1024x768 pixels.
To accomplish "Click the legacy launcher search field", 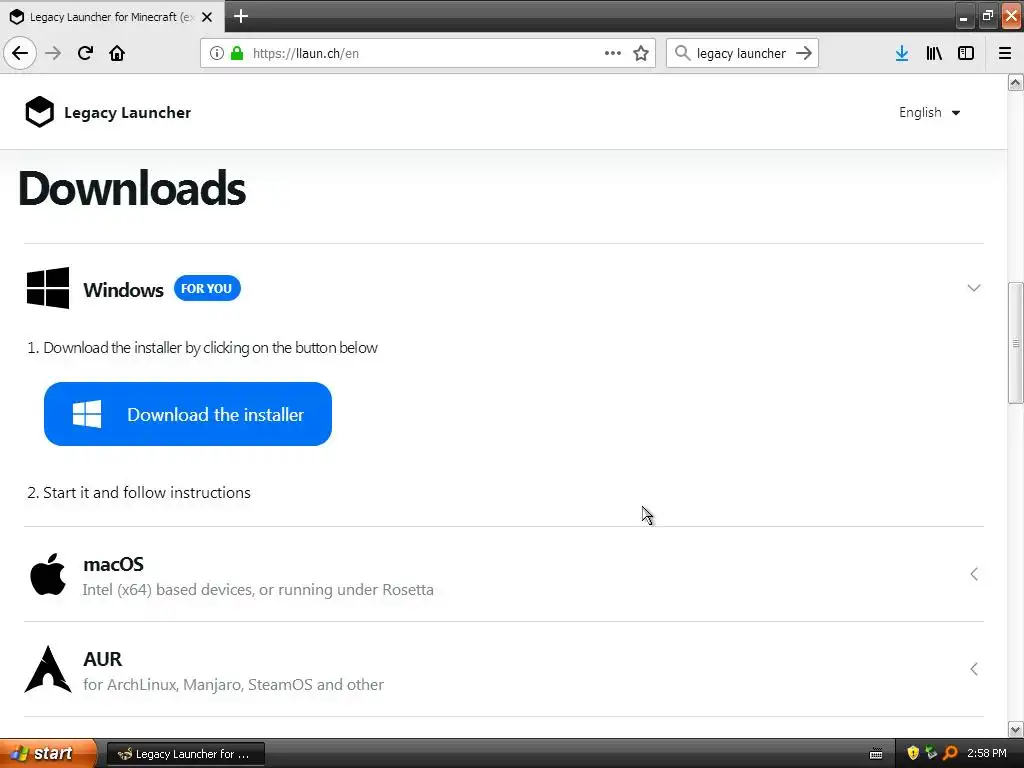I will coord(742,54).
